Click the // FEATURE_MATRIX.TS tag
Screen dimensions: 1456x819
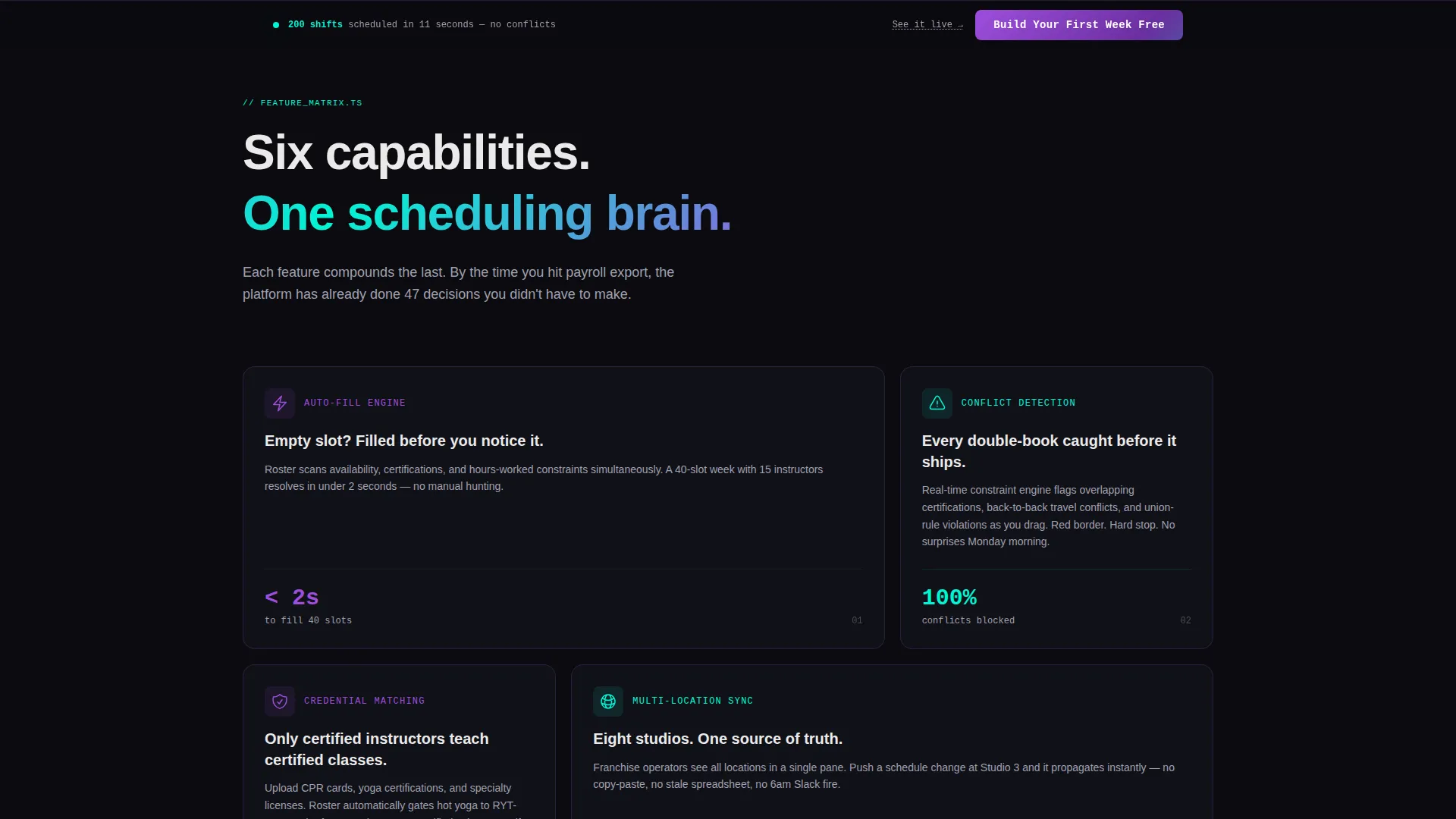point(303,103)
